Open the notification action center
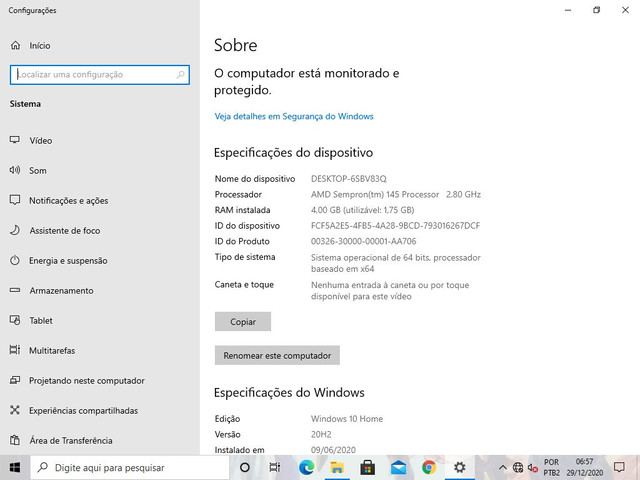 620,467
